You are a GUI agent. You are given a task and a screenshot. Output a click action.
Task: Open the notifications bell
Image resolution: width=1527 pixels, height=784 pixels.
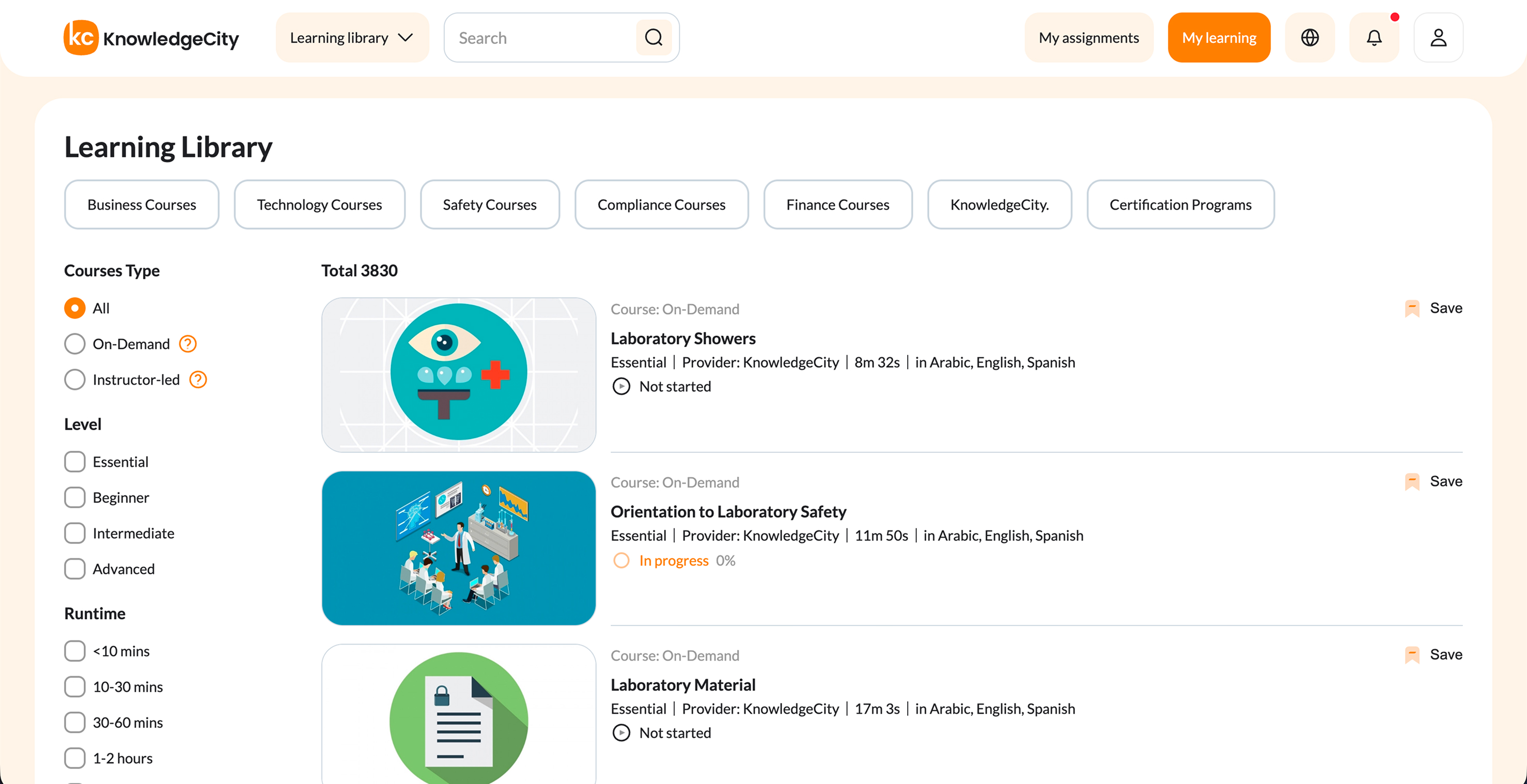1374,37
